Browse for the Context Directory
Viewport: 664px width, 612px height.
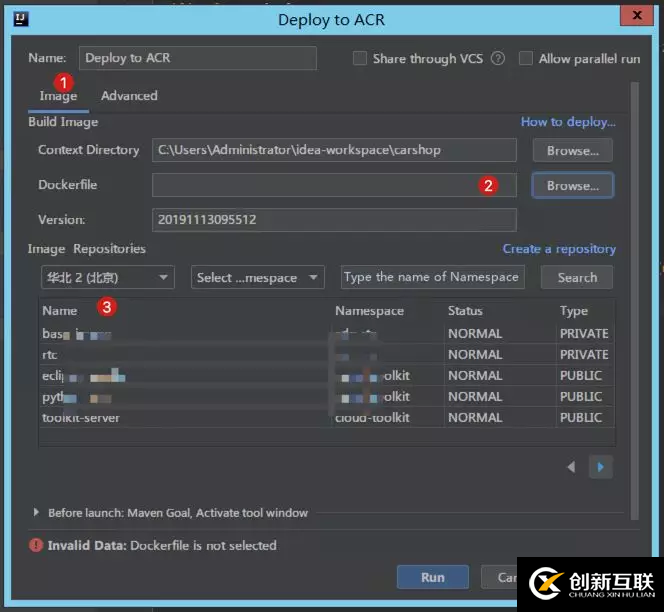coord(573,150)
